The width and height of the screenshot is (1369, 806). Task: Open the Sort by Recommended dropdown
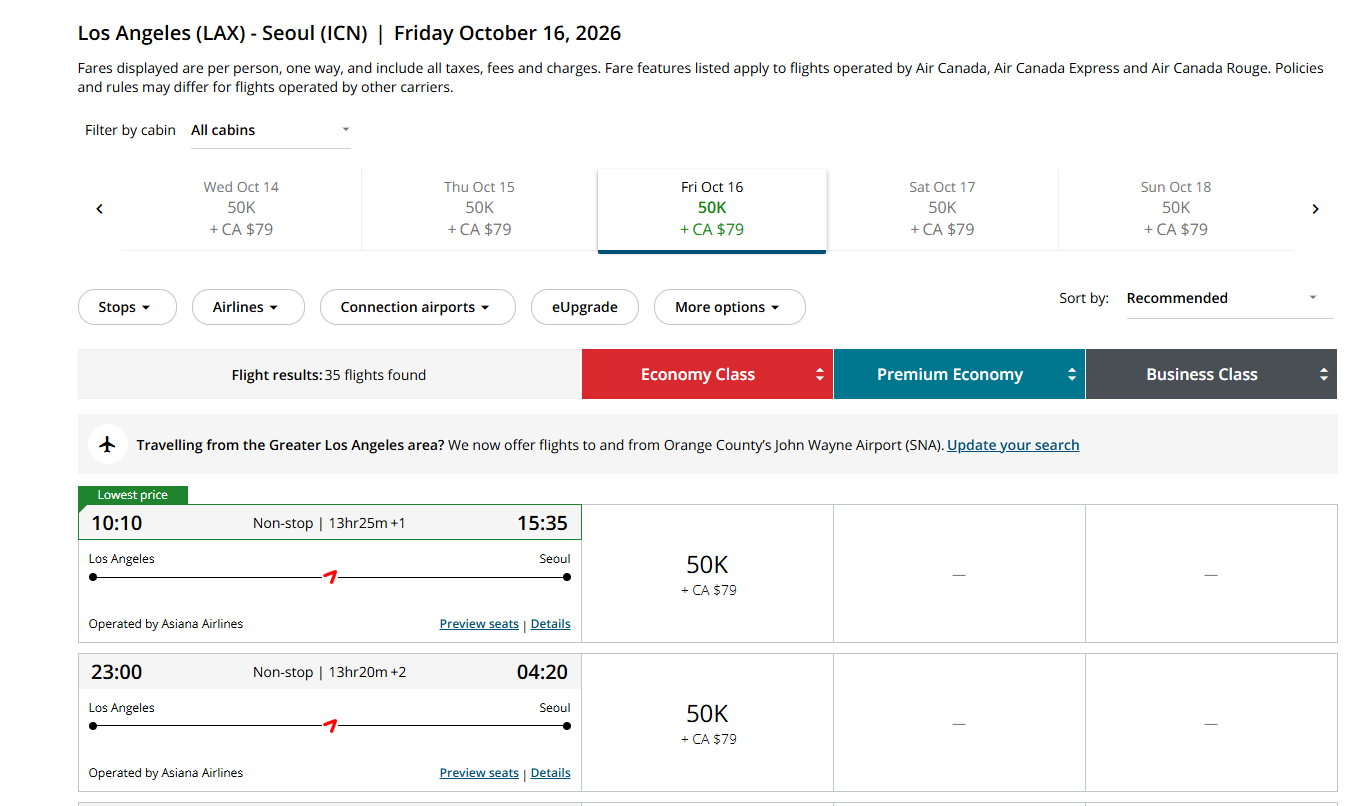(x=1229, y=298)
